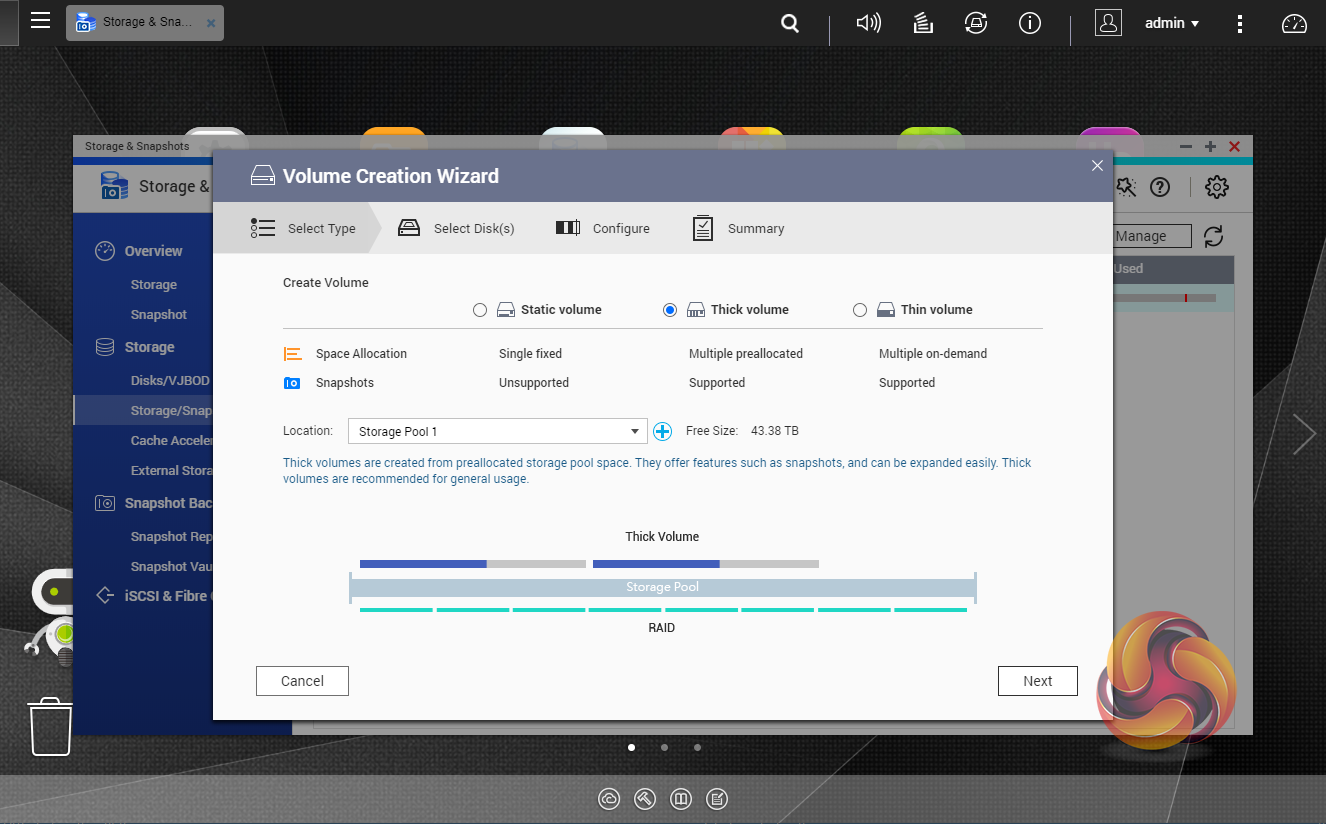Refresh the storage list

point(1213,236)
